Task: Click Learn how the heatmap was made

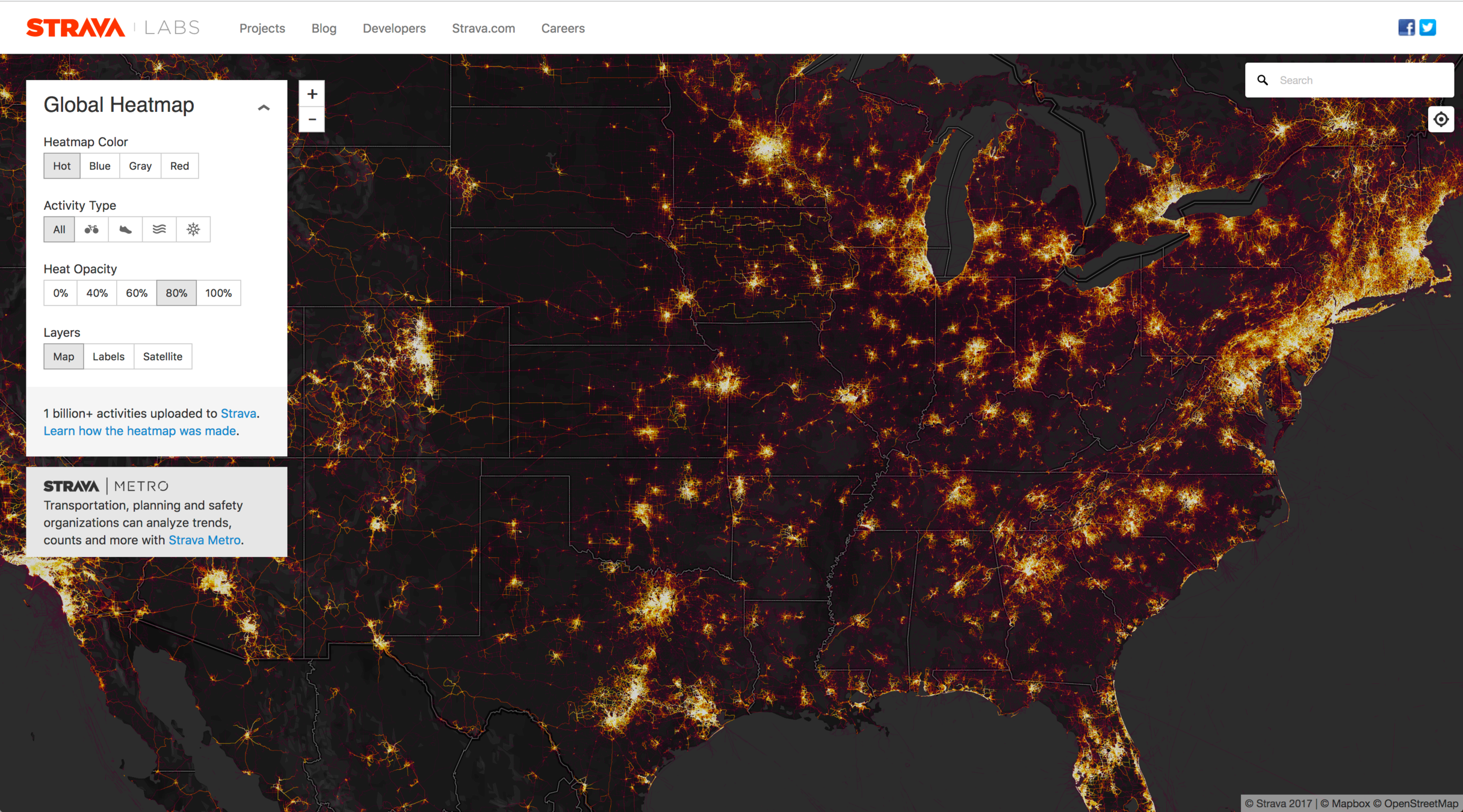Action: (x=140, y=431)
